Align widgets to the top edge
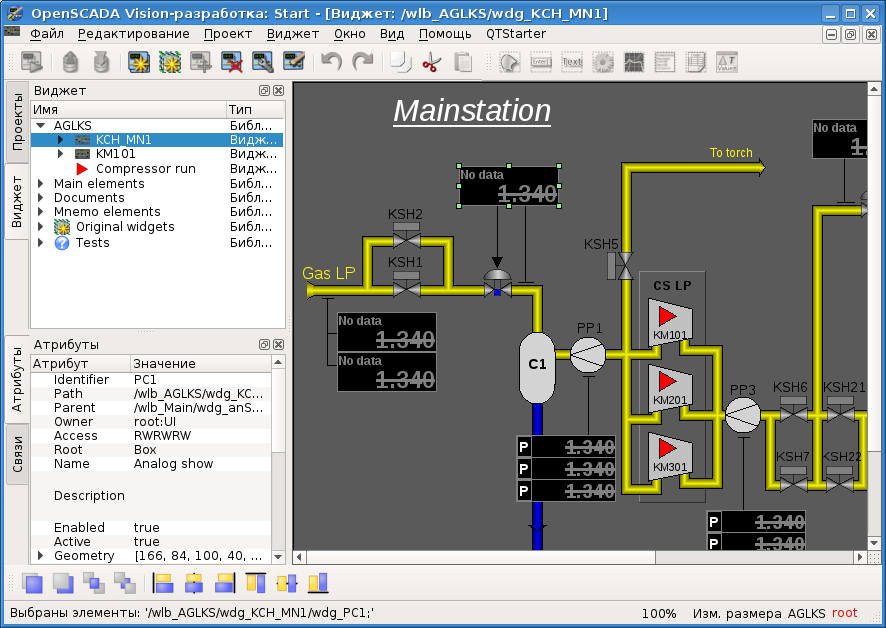 (256, 583)
